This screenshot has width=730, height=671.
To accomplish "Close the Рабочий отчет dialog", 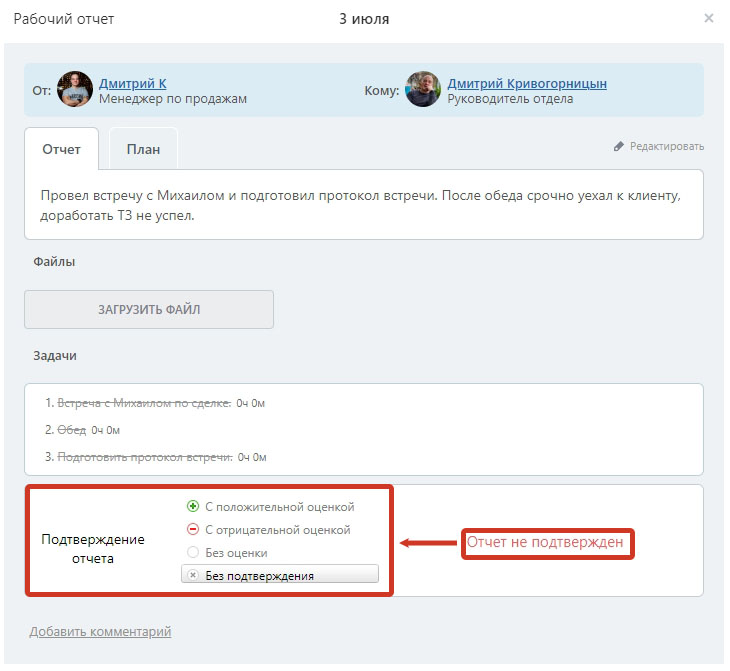I will coord(709,18).
